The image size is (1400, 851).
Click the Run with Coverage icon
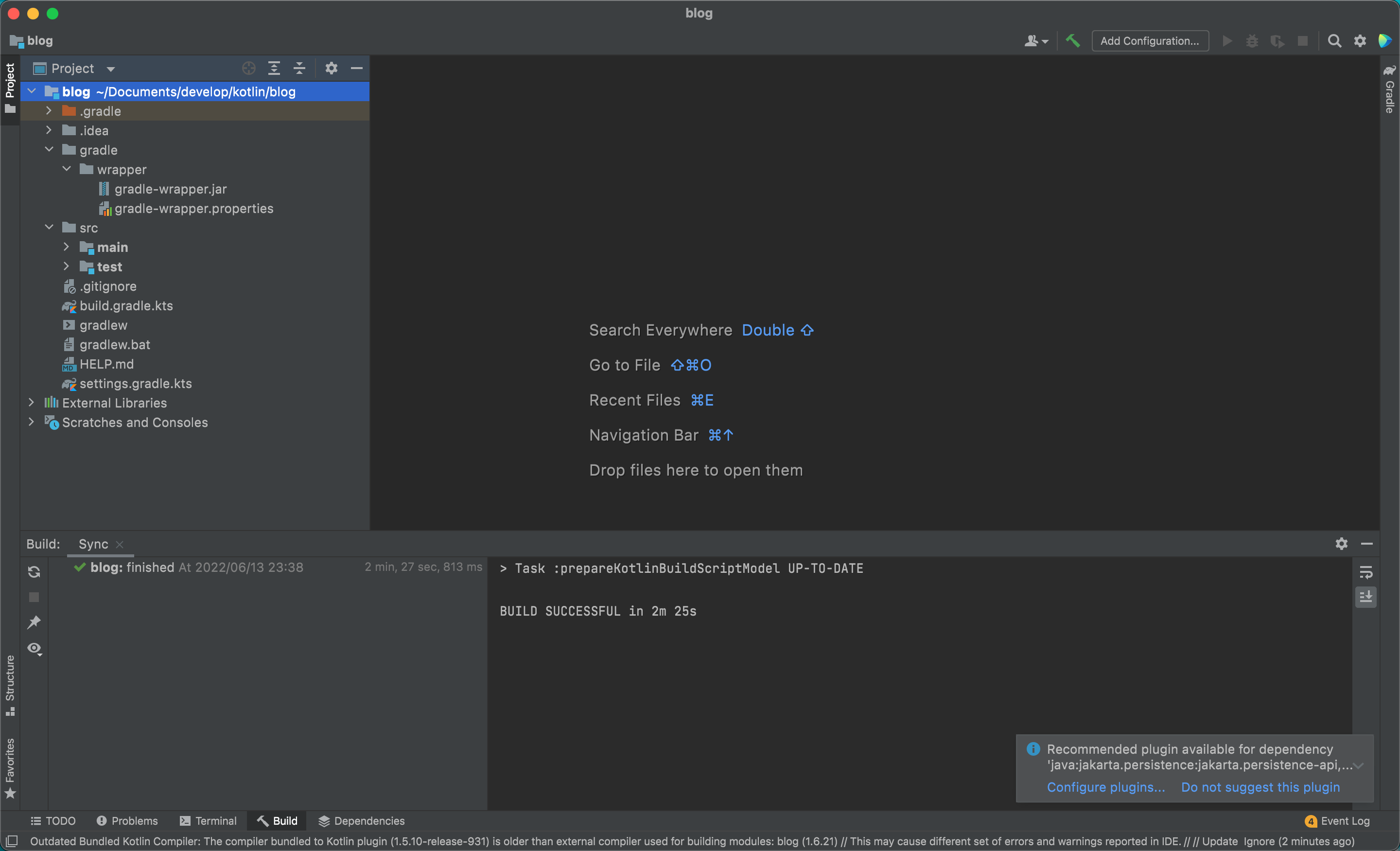coord(1277,41)
